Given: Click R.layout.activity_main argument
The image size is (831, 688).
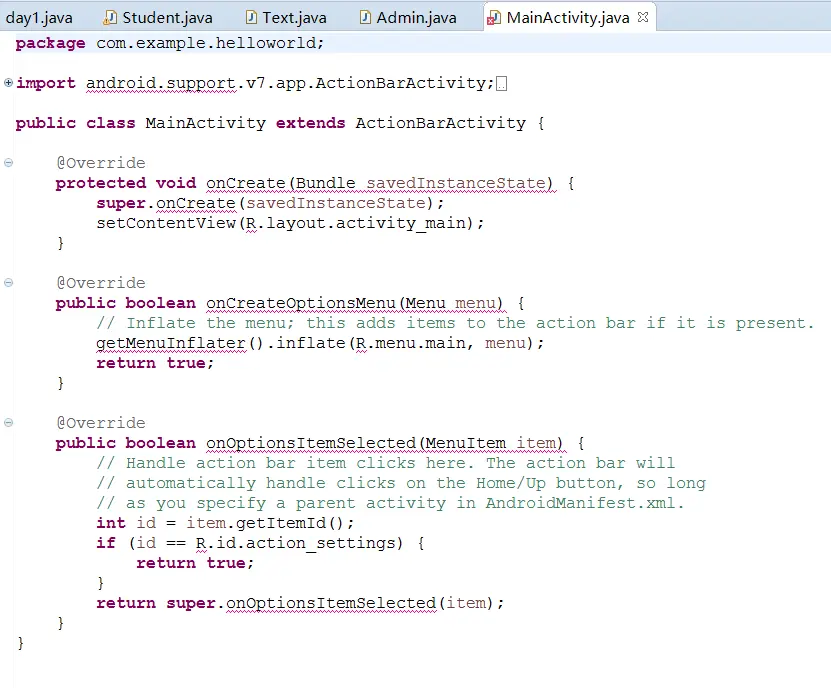Looking at the screenshot, I should (x=358, y=223).
